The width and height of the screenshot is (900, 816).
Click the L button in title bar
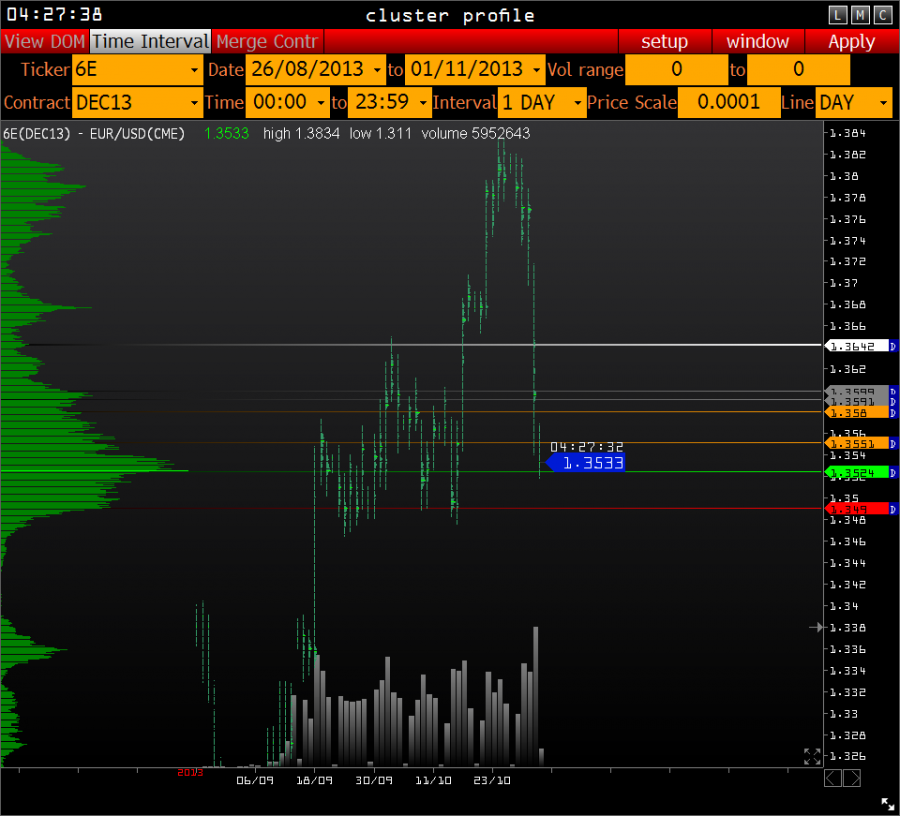tap(838, 14)
